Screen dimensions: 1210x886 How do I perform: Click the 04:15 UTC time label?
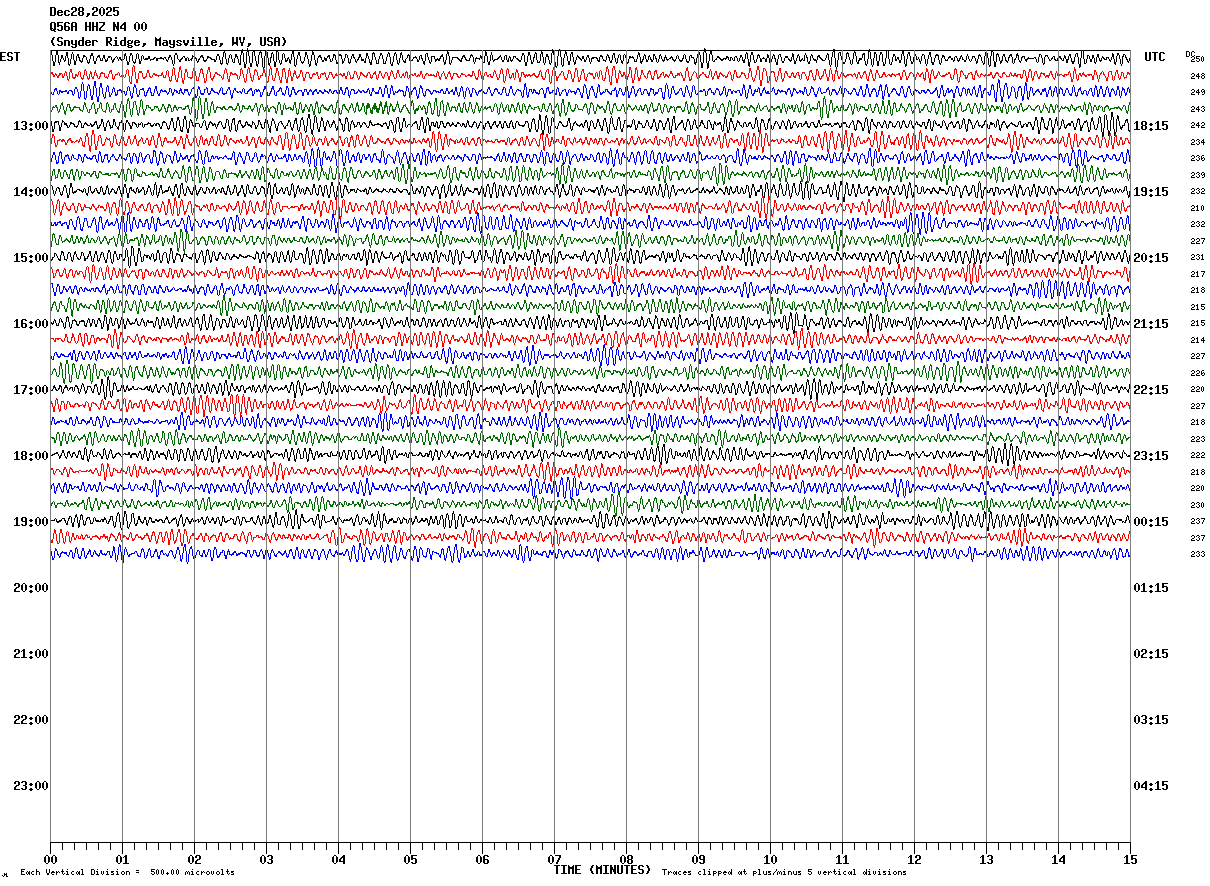point(1151,786)
